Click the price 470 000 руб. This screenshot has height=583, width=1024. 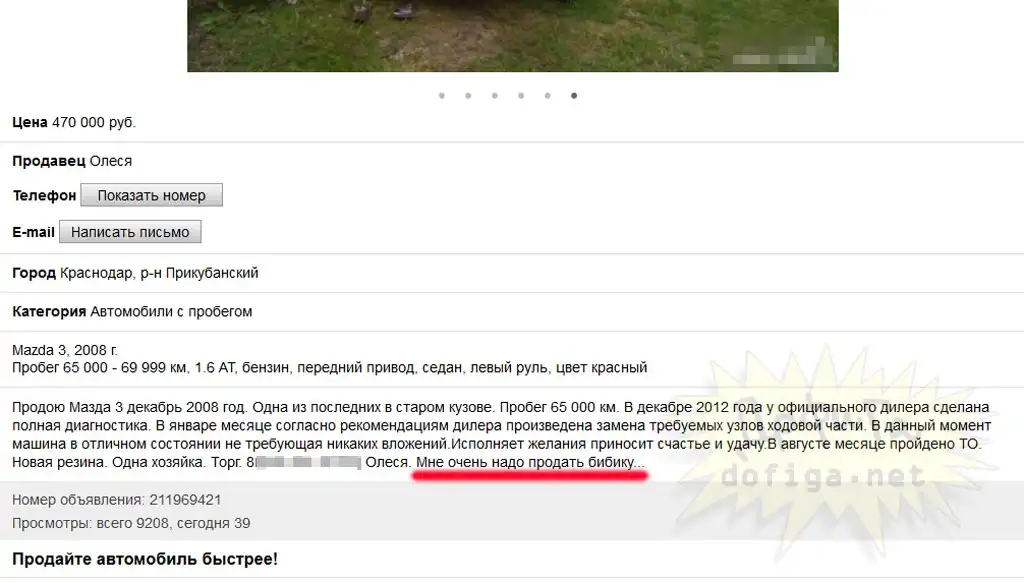(x=94, y=122)
